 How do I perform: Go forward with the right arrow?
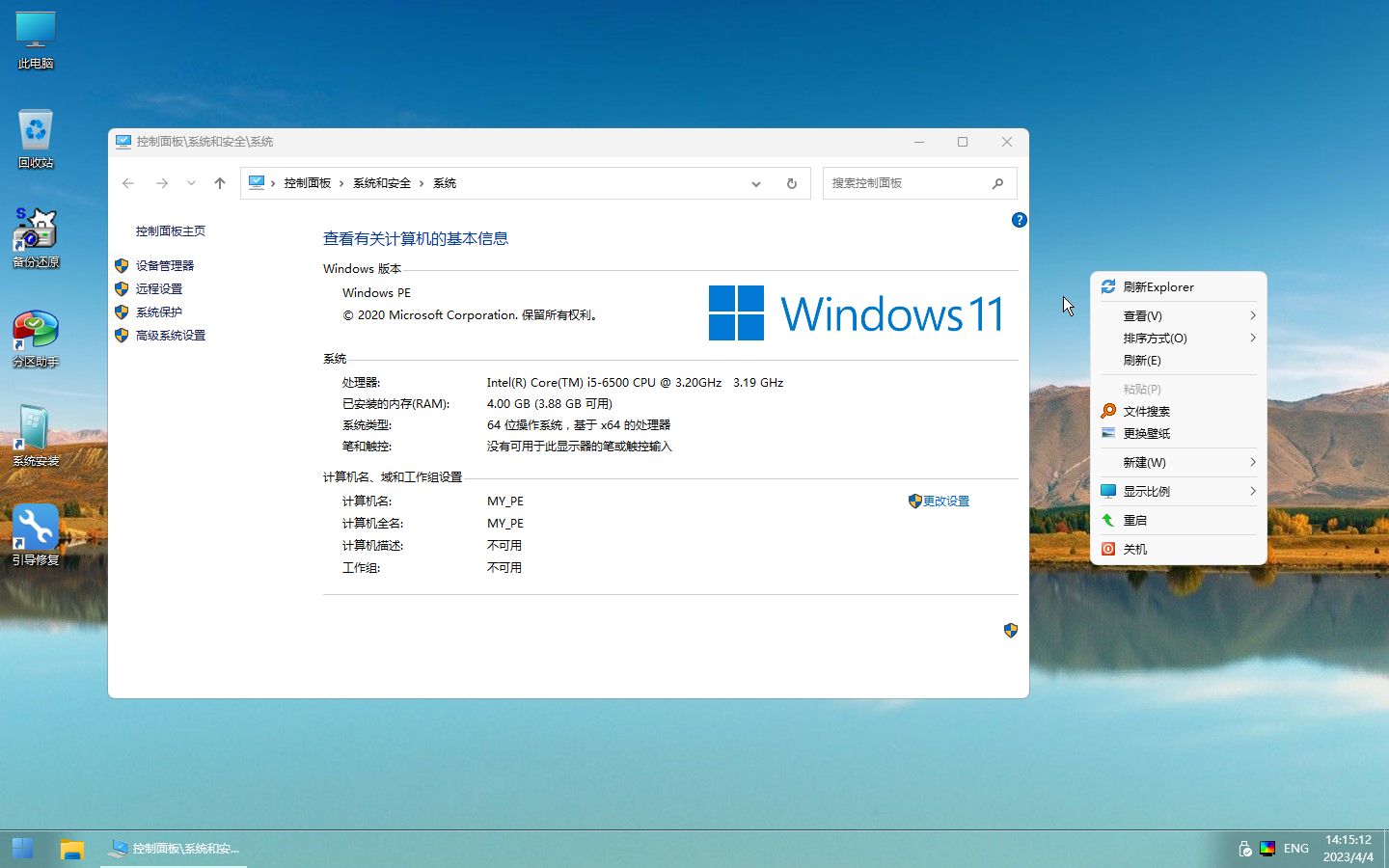(x=162, y=183)
